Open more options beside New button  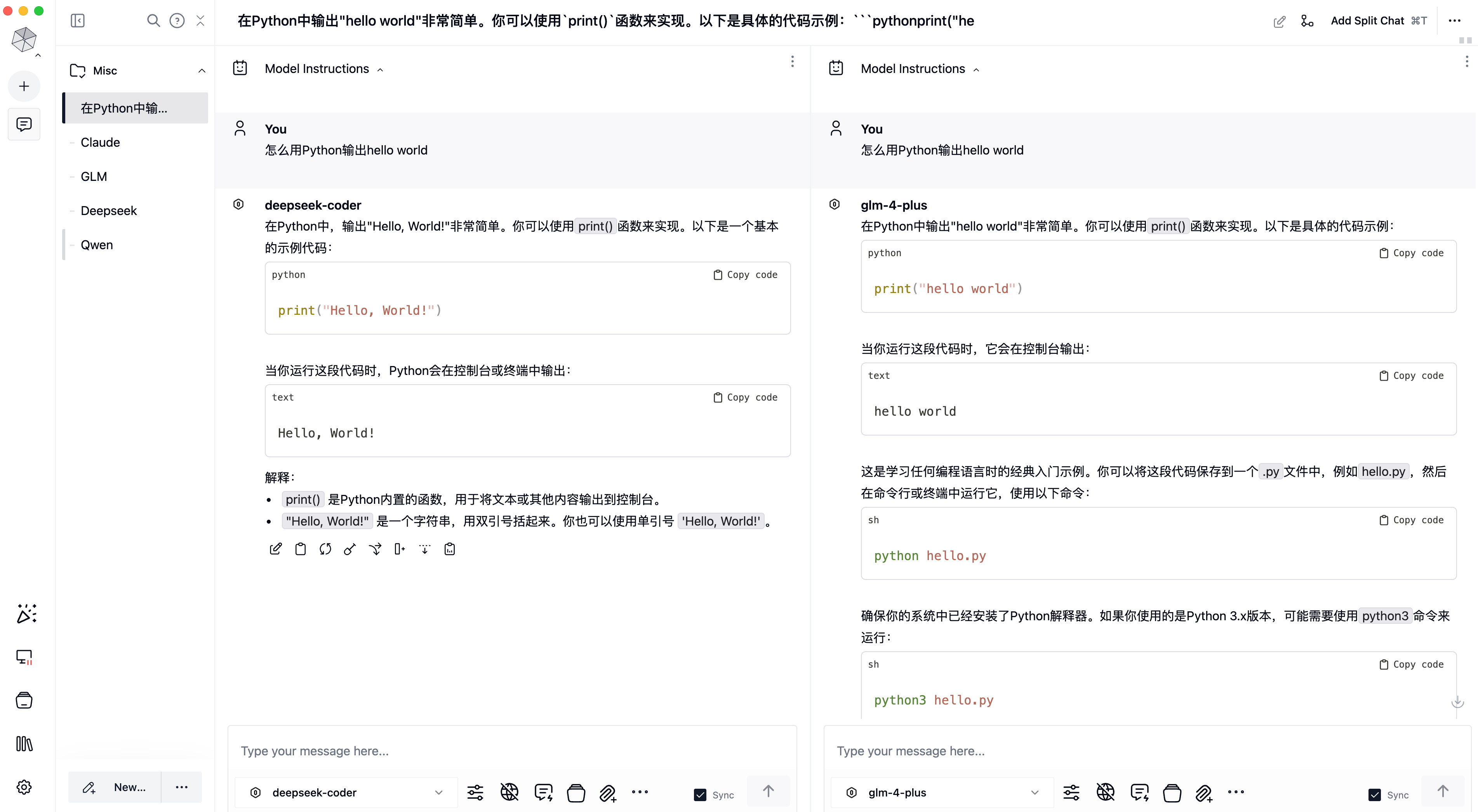tap(181, 787)
